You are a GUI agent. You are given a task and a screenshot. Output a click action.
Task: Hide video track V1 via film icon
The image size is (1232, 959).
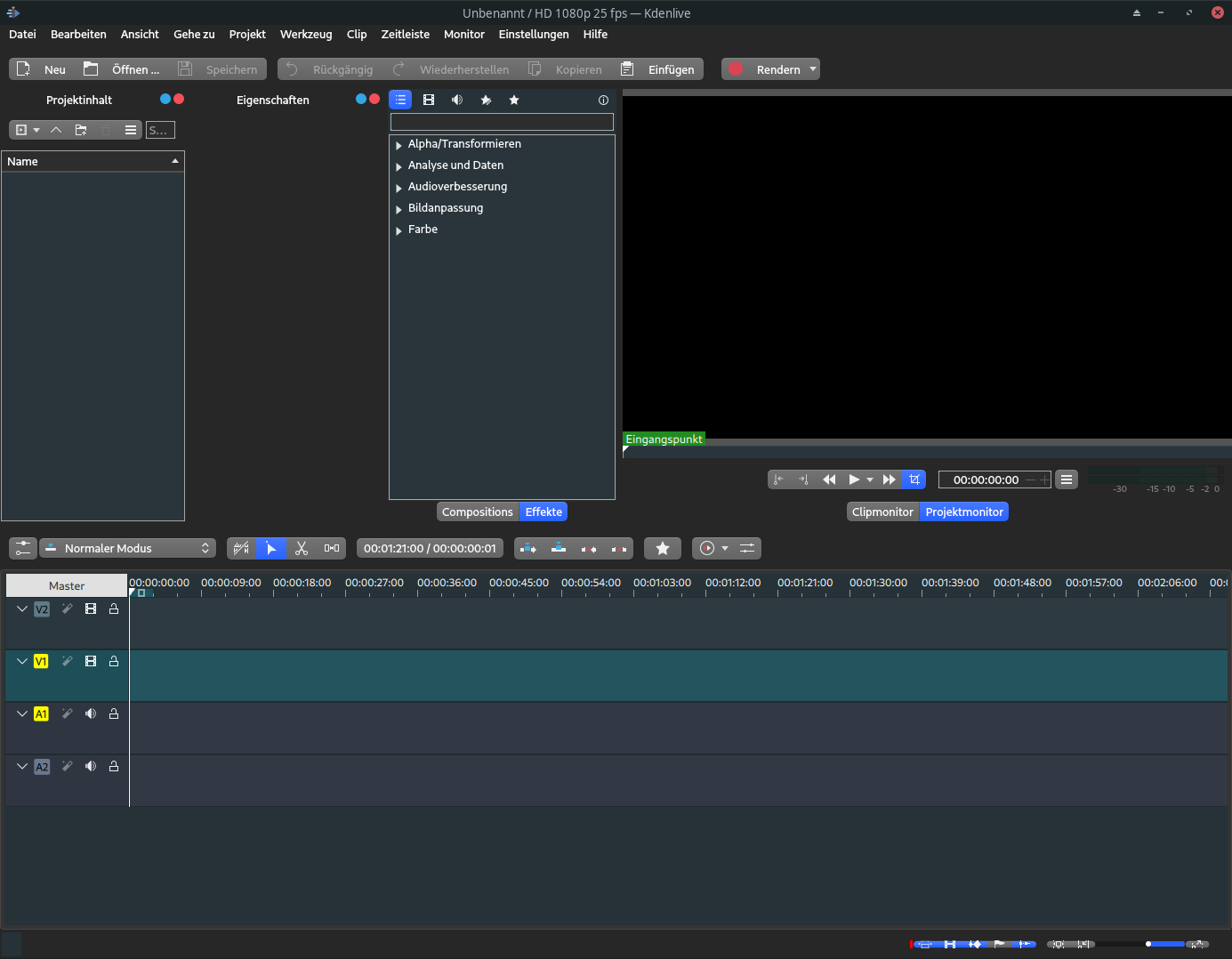(91, 662)
